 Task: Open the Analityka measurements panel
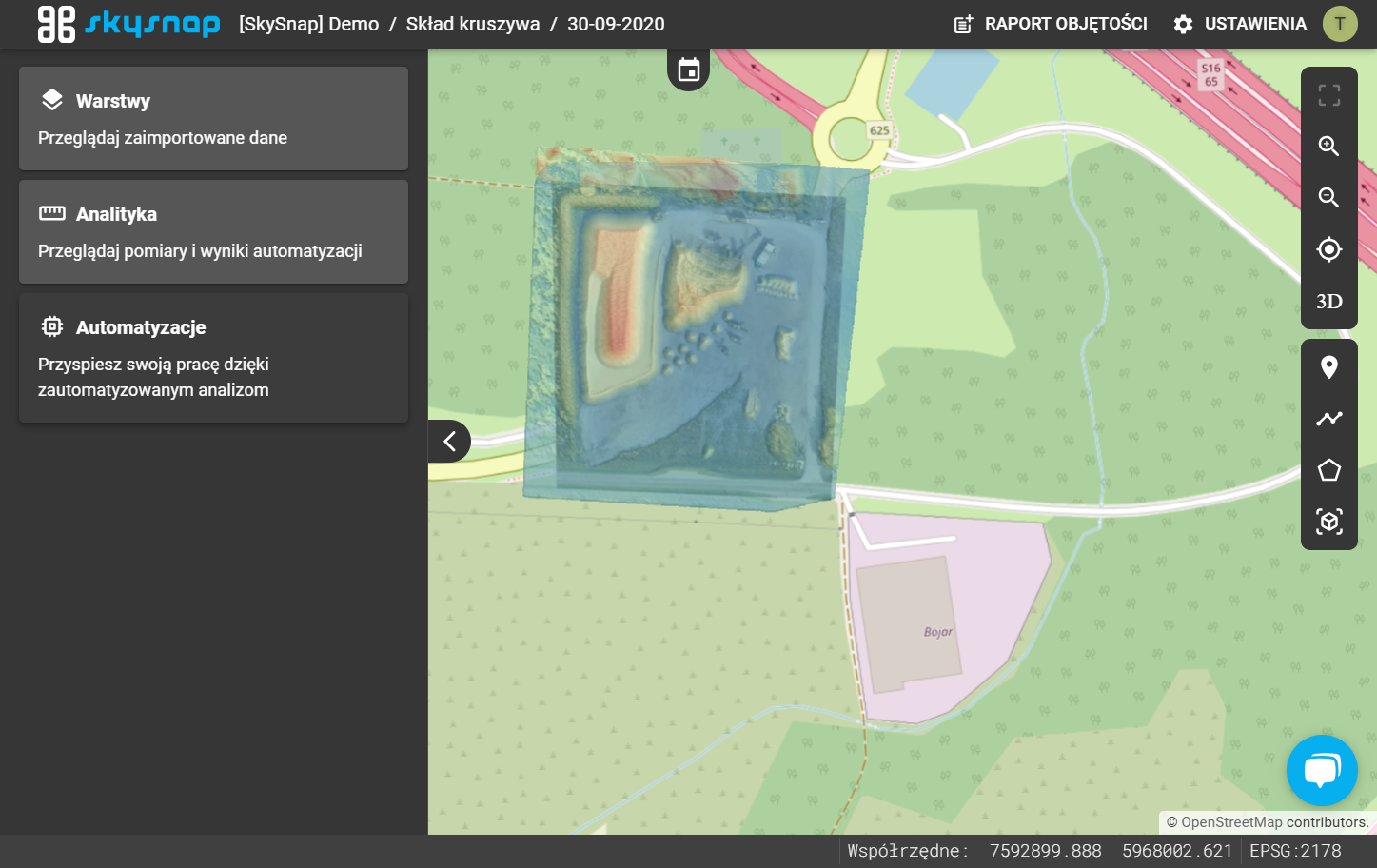click(213, 232)
